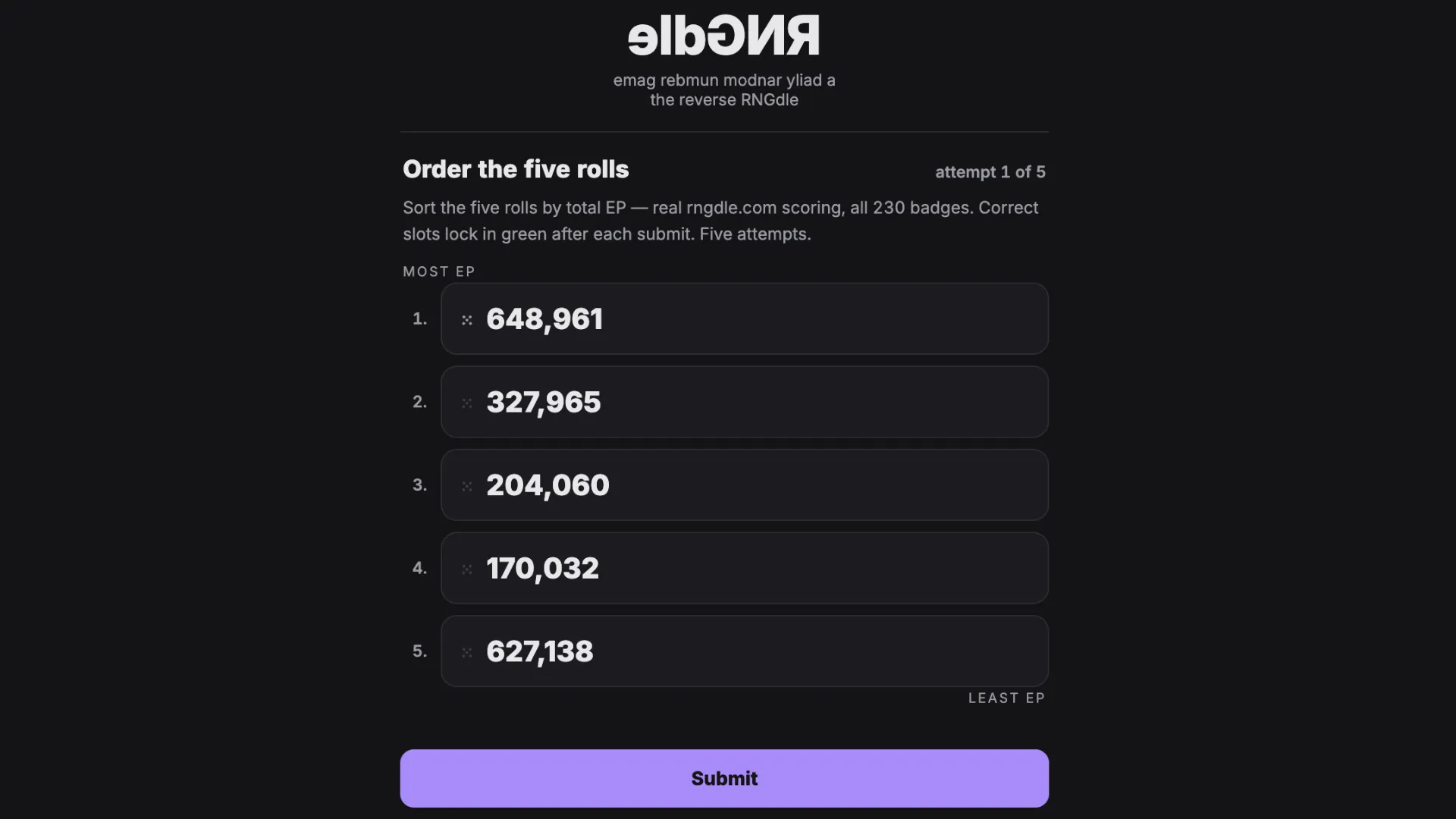Image resolution: width=1456 pixels, height=819 pixels.
Task: Click the attempt 1 of 5 counter
Action: click(x=990, y=172)
